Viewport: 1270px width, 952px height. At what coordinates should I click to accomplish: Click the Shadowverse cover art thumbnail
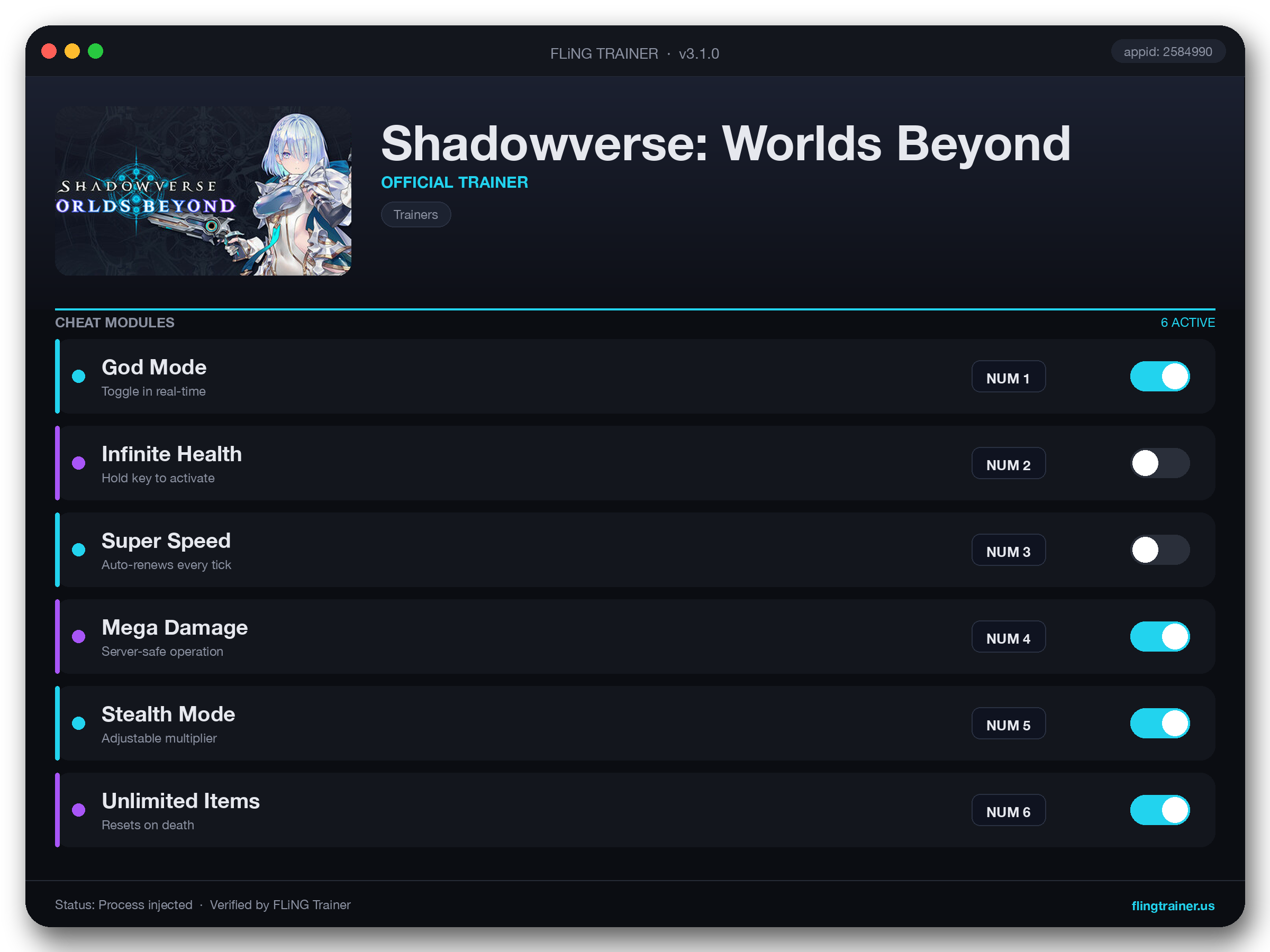coord(203,190)
